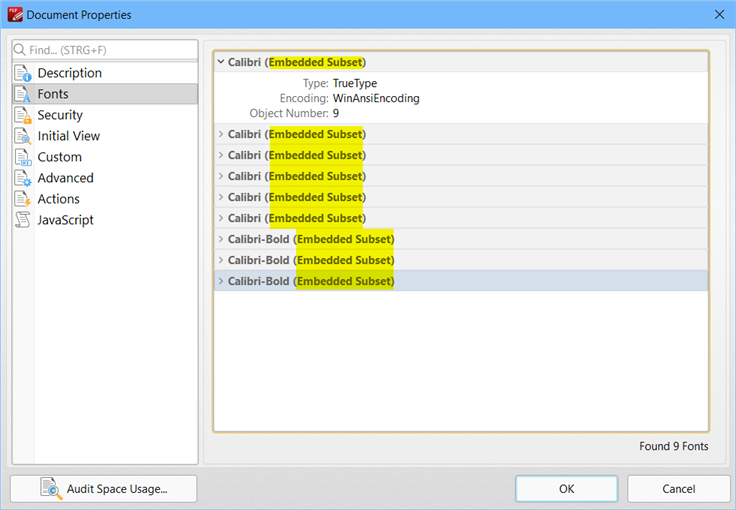Screen dimensions: 736x510
Task: Expand the second Calibri-Bold font entry
Action: 221,260
